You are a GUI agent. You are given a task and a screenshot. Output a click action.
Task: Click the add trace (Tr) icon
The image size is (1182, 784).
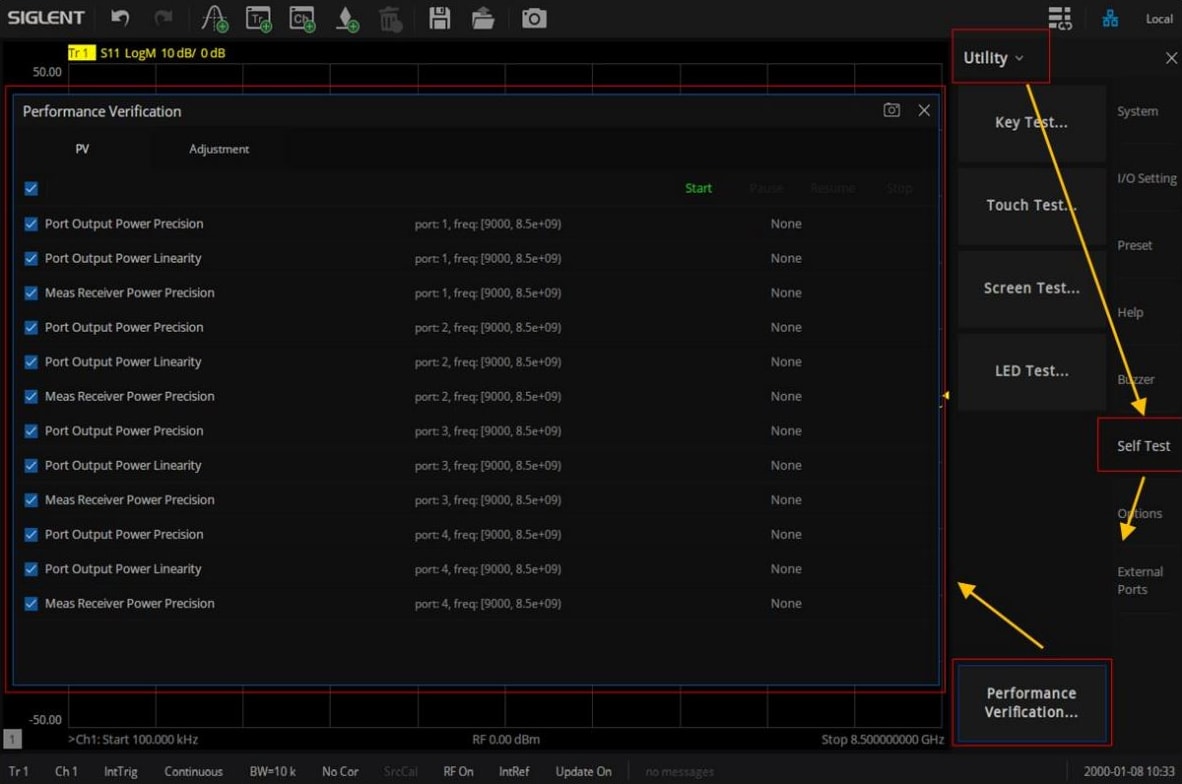click(x=259, y=18)
